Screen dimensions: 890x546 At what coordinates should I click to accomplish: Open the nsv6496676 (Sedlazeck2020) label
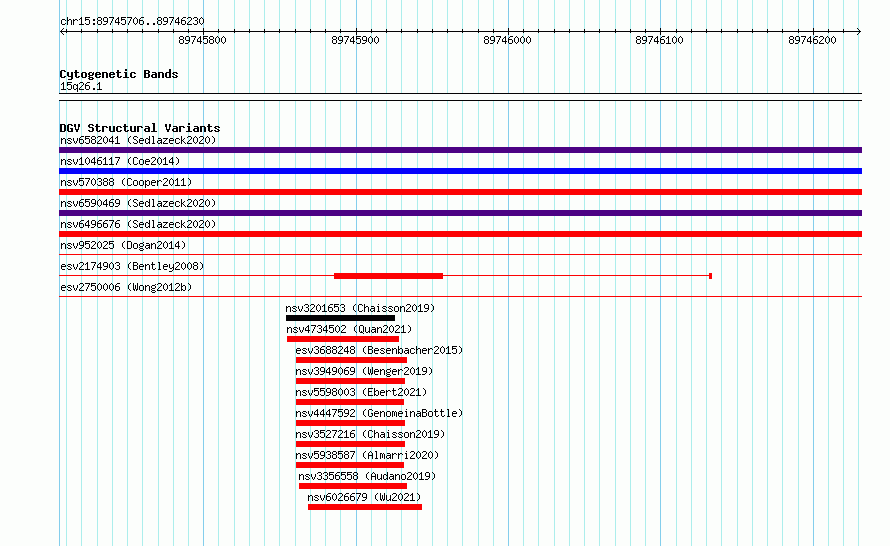[138, 224]
